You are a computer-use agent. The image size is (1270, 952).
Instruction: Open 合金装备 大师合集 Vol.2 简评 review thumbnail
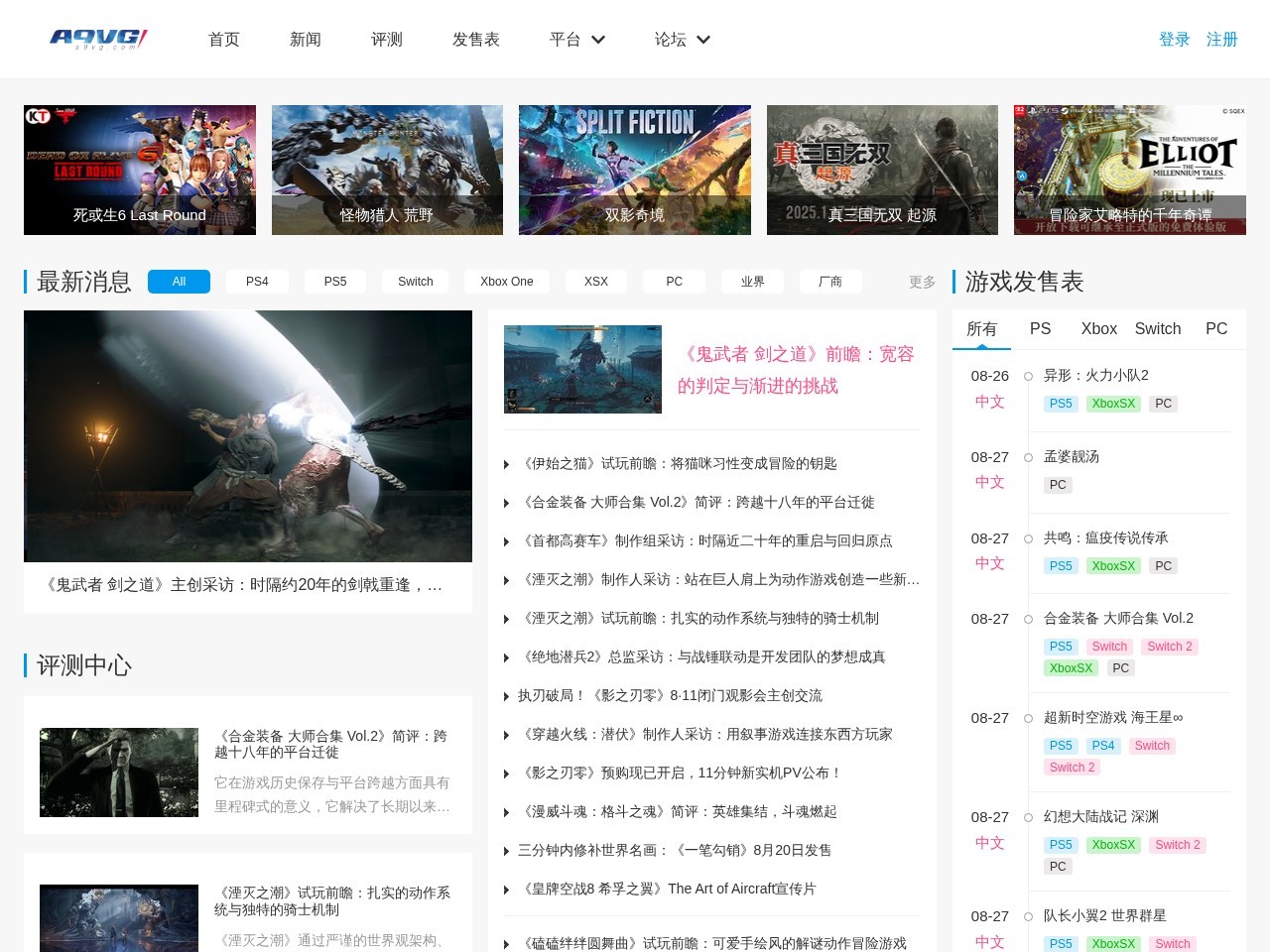coord(119,773)
